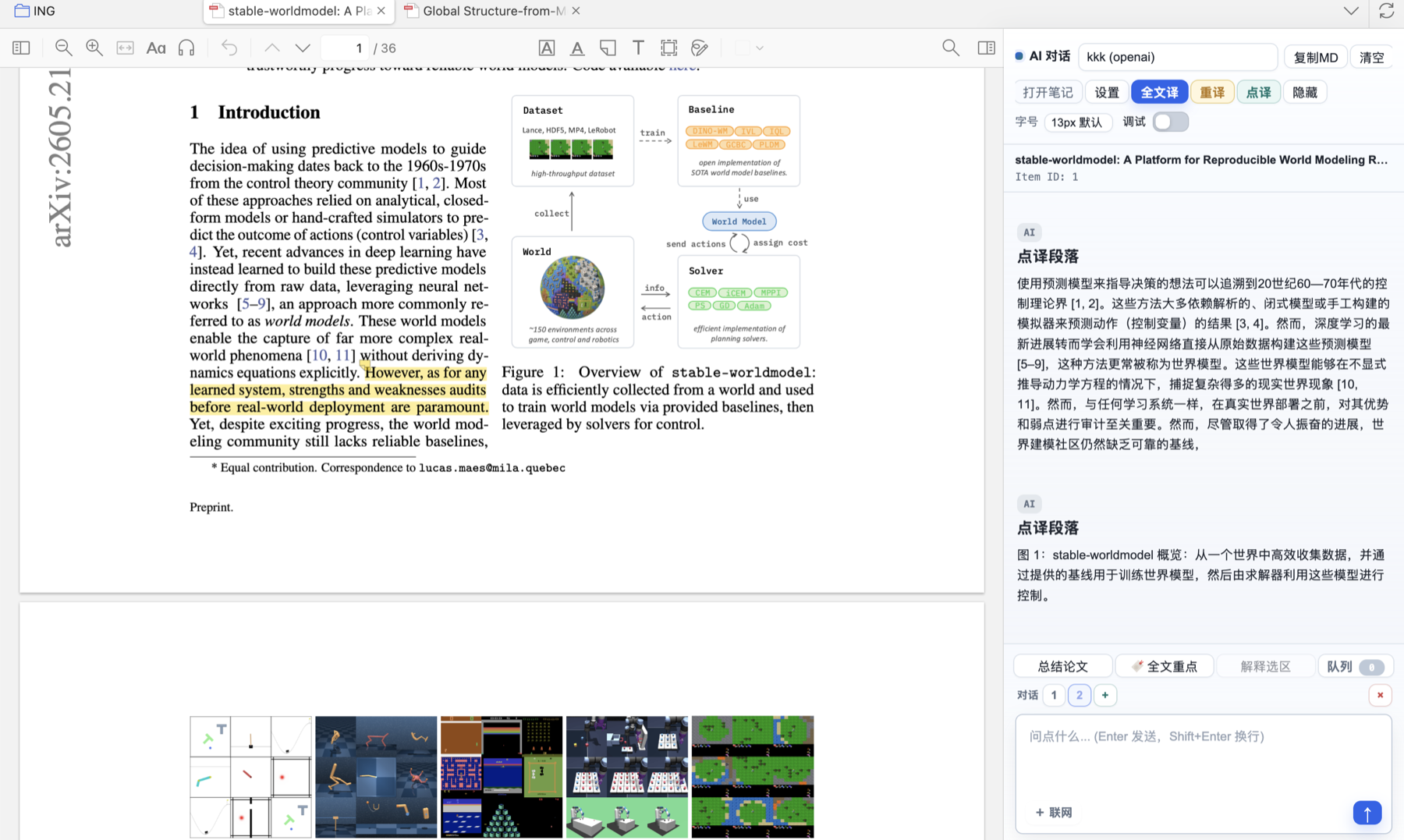
Task: Go to the previous page arrow
Action: tap(272, 48)
